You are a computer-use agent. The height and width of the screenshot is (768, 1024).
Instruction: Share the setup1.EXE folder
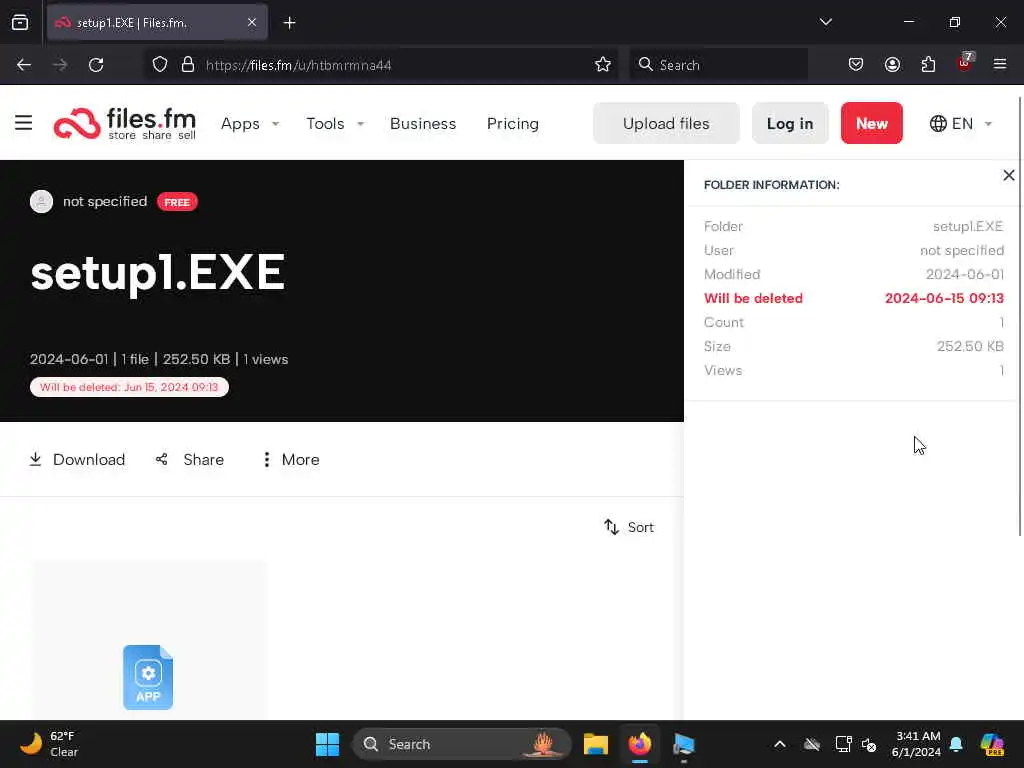click(x=190, y=460)
